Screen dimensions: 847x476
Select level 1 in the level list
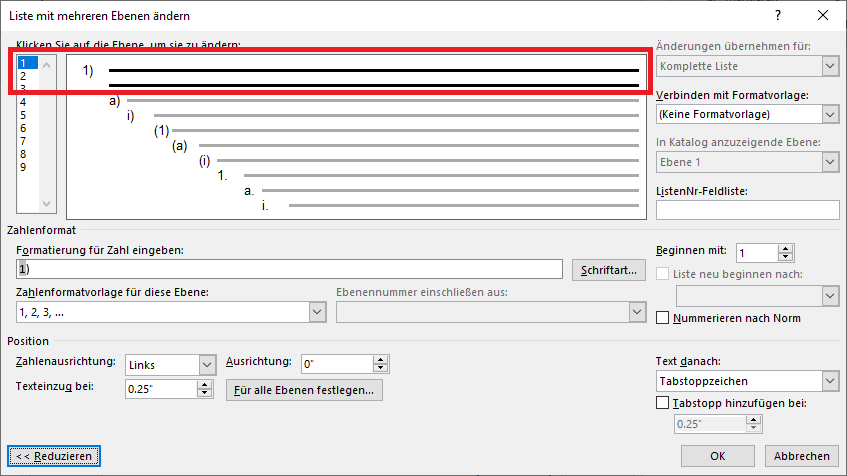pos(28,63)
